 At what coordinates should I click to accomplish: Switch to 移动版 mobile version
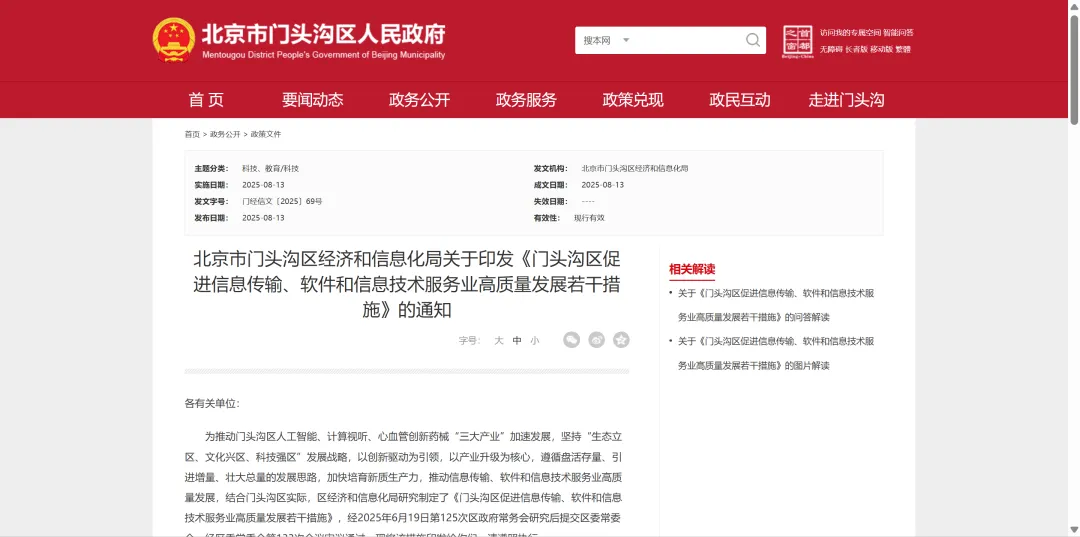(881, 50)
